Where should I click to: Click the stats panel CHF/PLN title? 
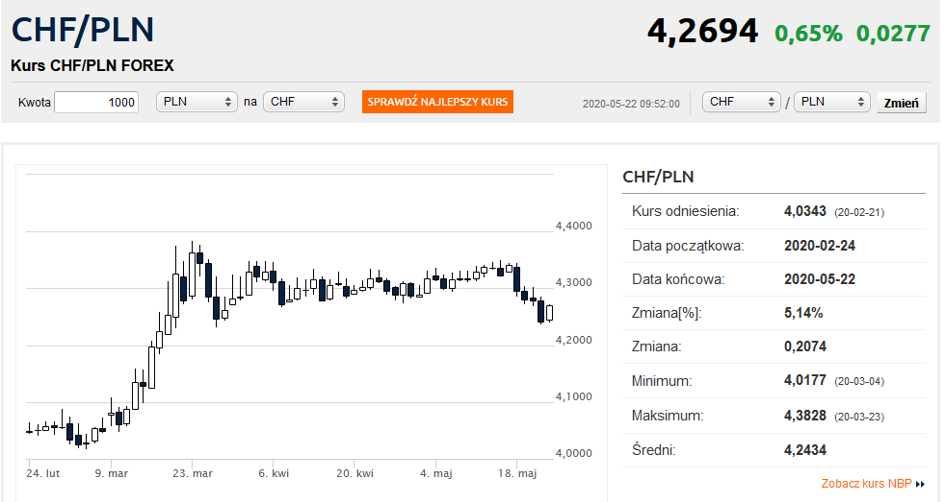pyautogui.click(x=658, y=177)
